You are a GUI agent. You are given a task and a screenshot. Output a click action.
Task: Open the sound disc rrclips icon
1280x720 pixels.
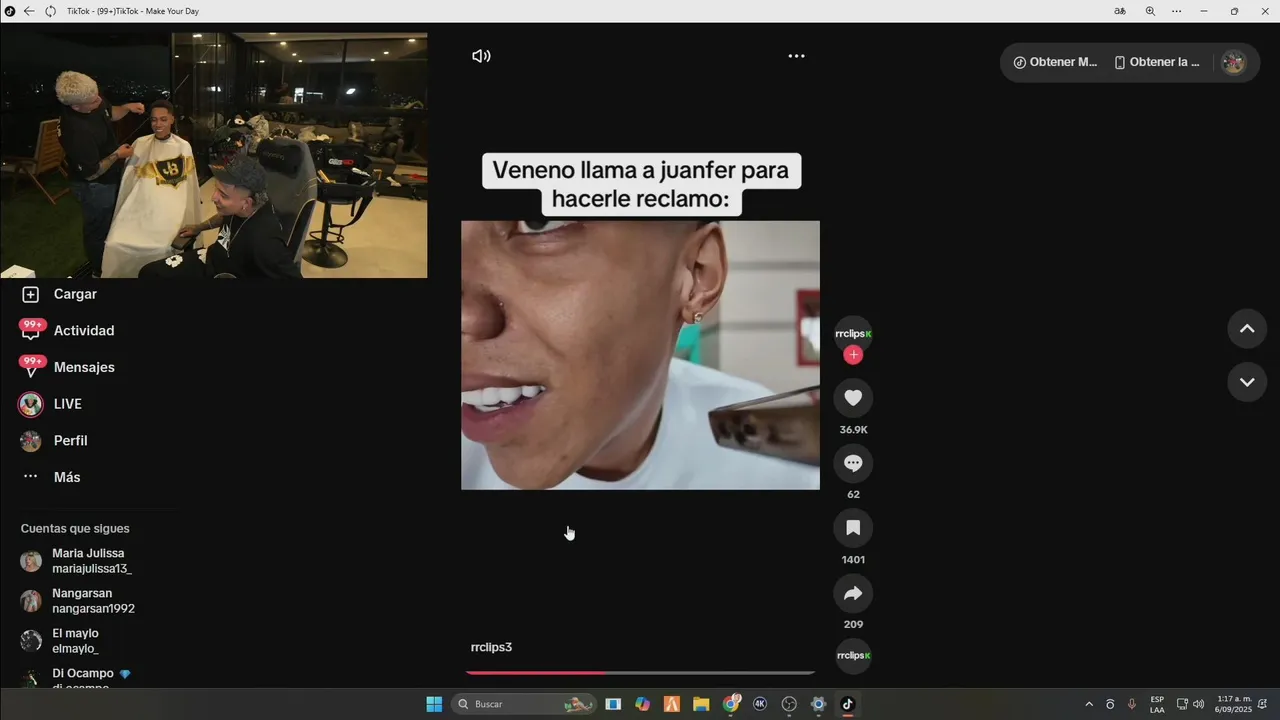(853, 656)
